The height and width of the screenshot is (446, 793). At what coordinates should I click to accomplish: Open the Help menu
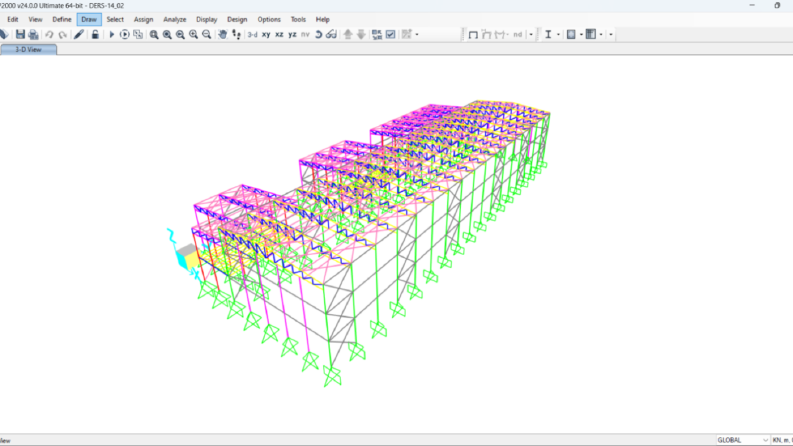[323, 19]
